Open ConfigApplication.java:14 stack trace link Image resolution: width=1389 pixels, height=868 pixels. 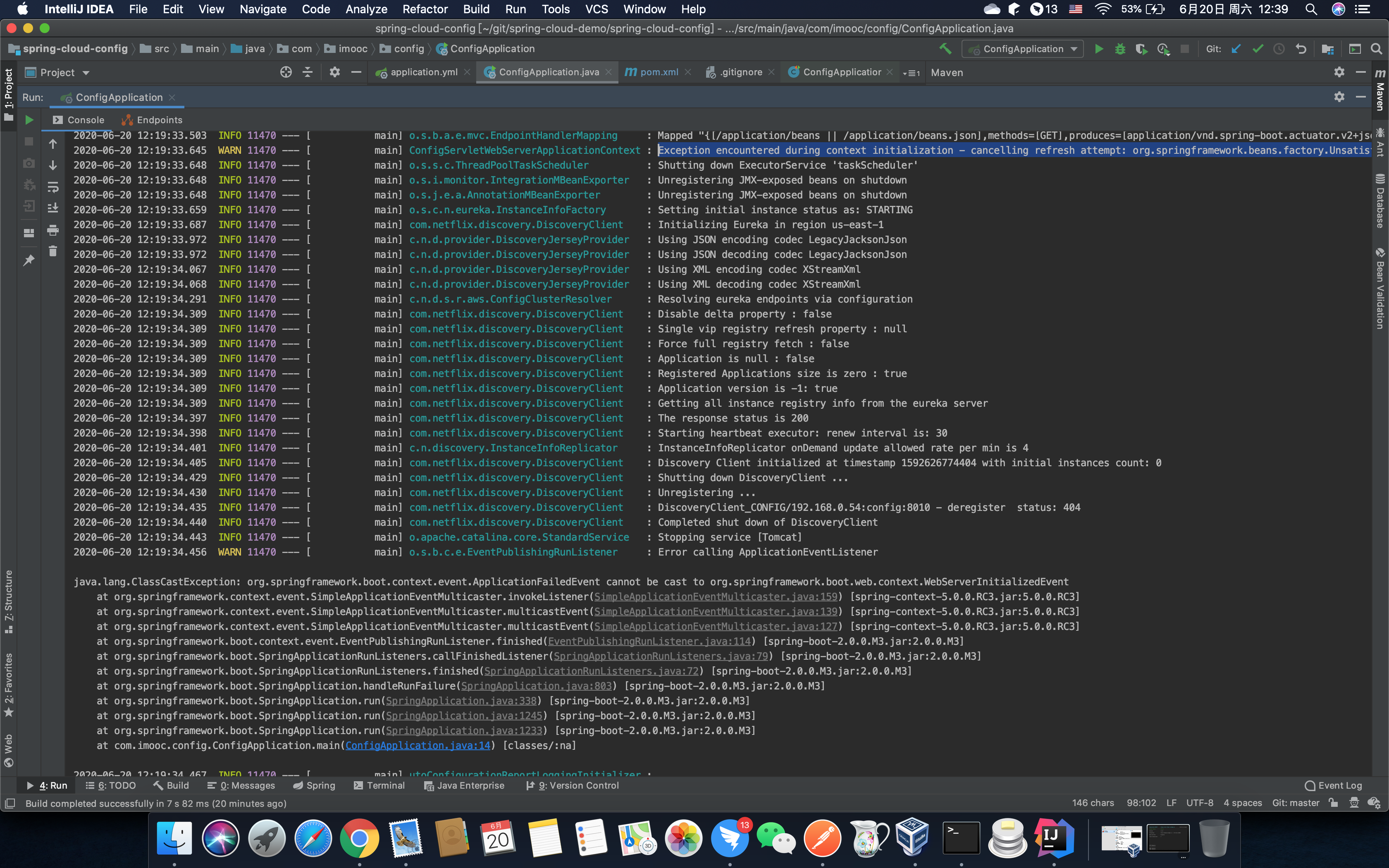(x=417, y=745)
